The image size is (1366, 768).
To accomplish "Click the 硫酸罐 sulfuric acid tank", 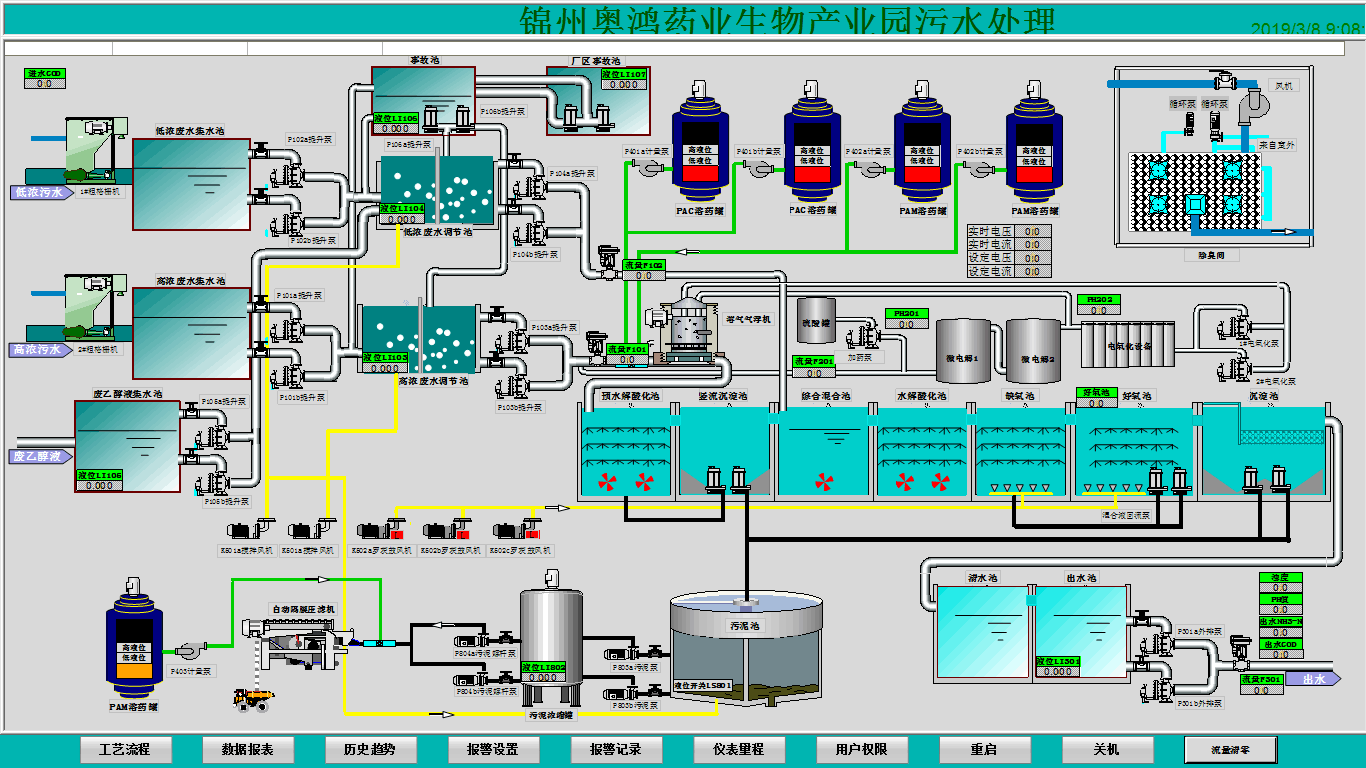I will click(x=817, y=322).
